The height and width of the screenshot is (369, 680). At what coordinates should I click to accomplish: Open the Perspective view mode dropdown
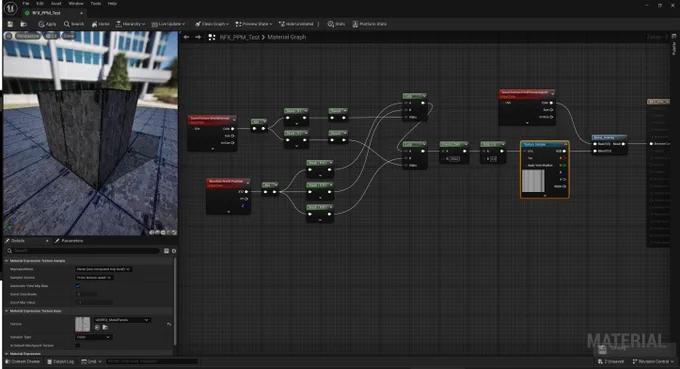click(x=27, y=36)
